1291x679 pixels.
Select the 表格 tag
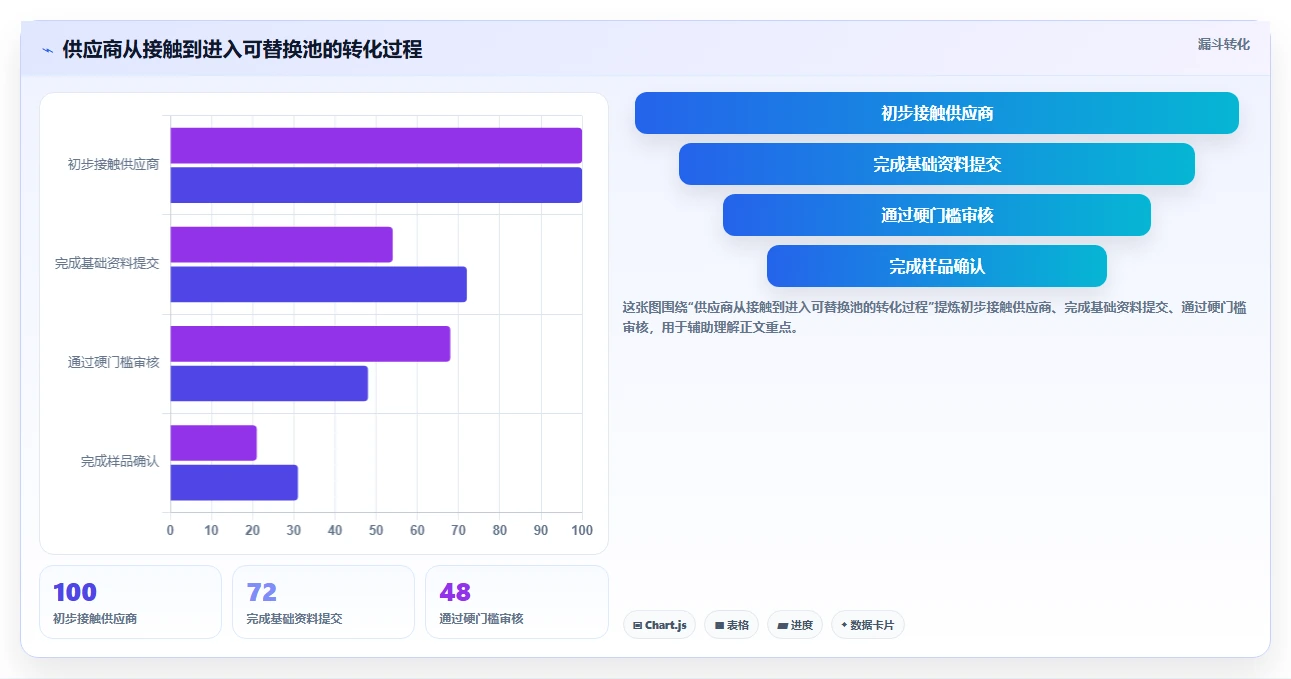coord(731,625)
